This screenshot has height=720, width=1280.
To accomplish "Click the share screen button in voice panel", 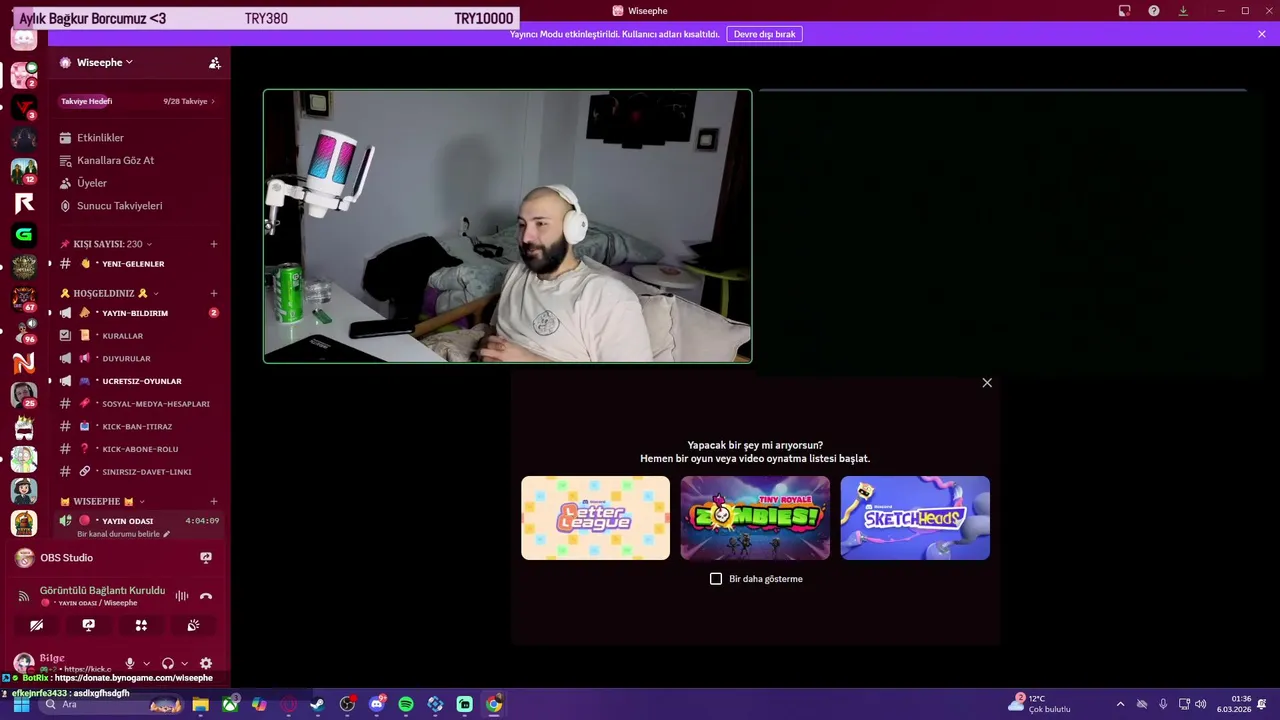I will tap(88, 625).
